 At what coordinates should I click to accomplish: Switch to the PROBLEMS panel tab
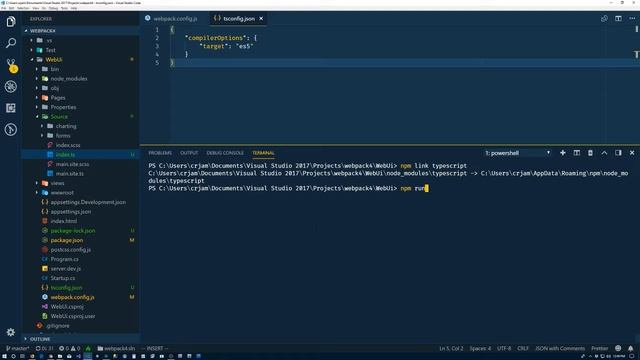tap(160, 153)
